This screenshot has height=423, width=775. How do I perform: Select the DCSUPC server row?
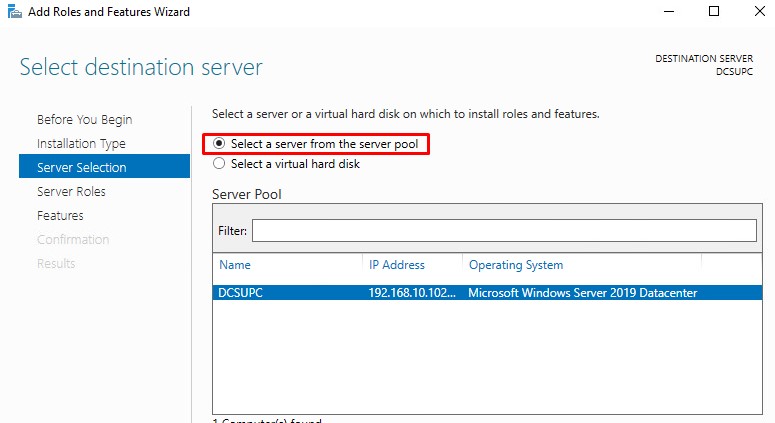pos(487,293)
